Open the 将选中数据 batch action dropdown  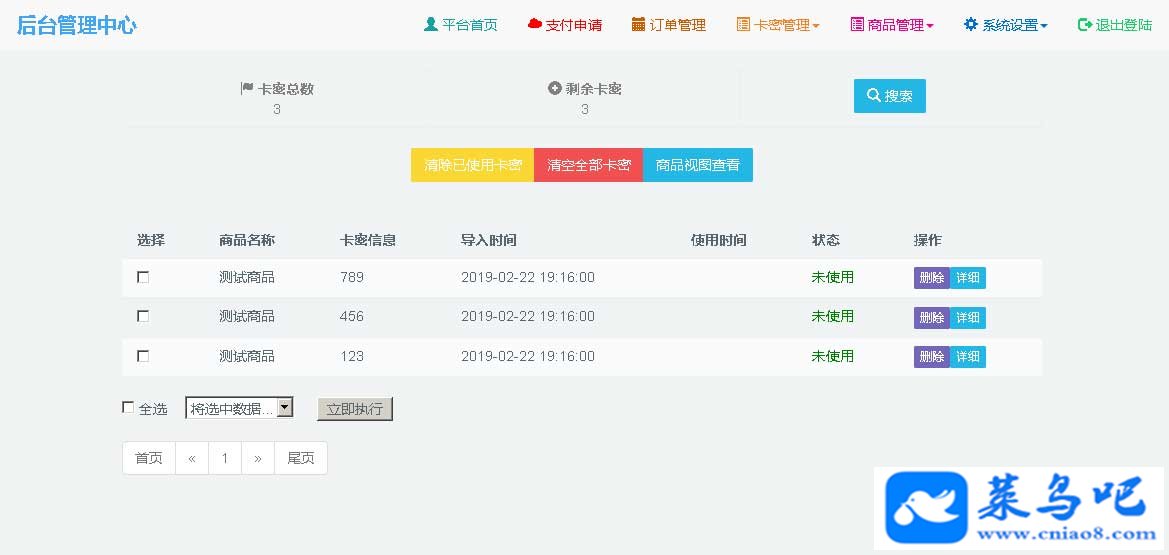(239, 407)
